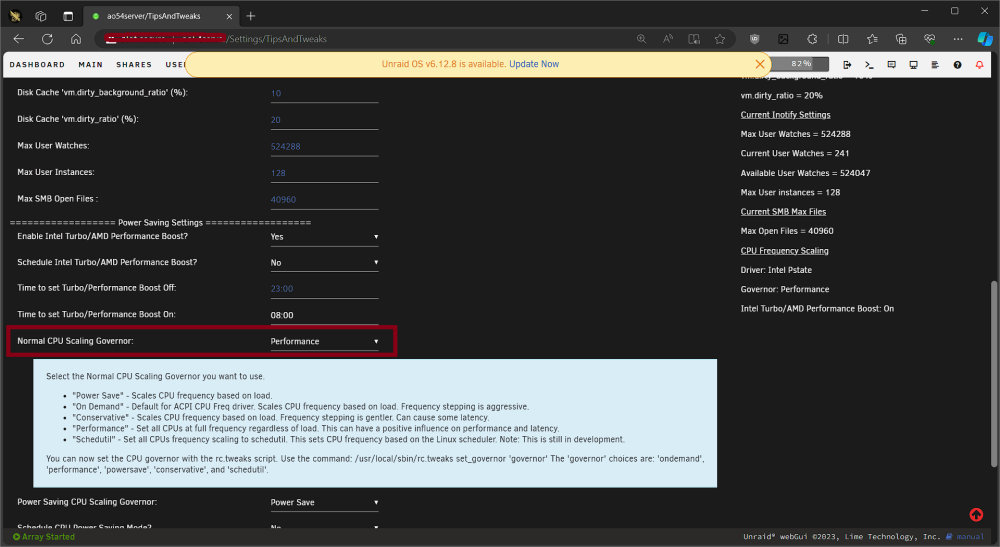This screenshot has width=1000, height=547.
Task: Toggle Split screen icon in browser toolbar
Action: pos(843,39)
